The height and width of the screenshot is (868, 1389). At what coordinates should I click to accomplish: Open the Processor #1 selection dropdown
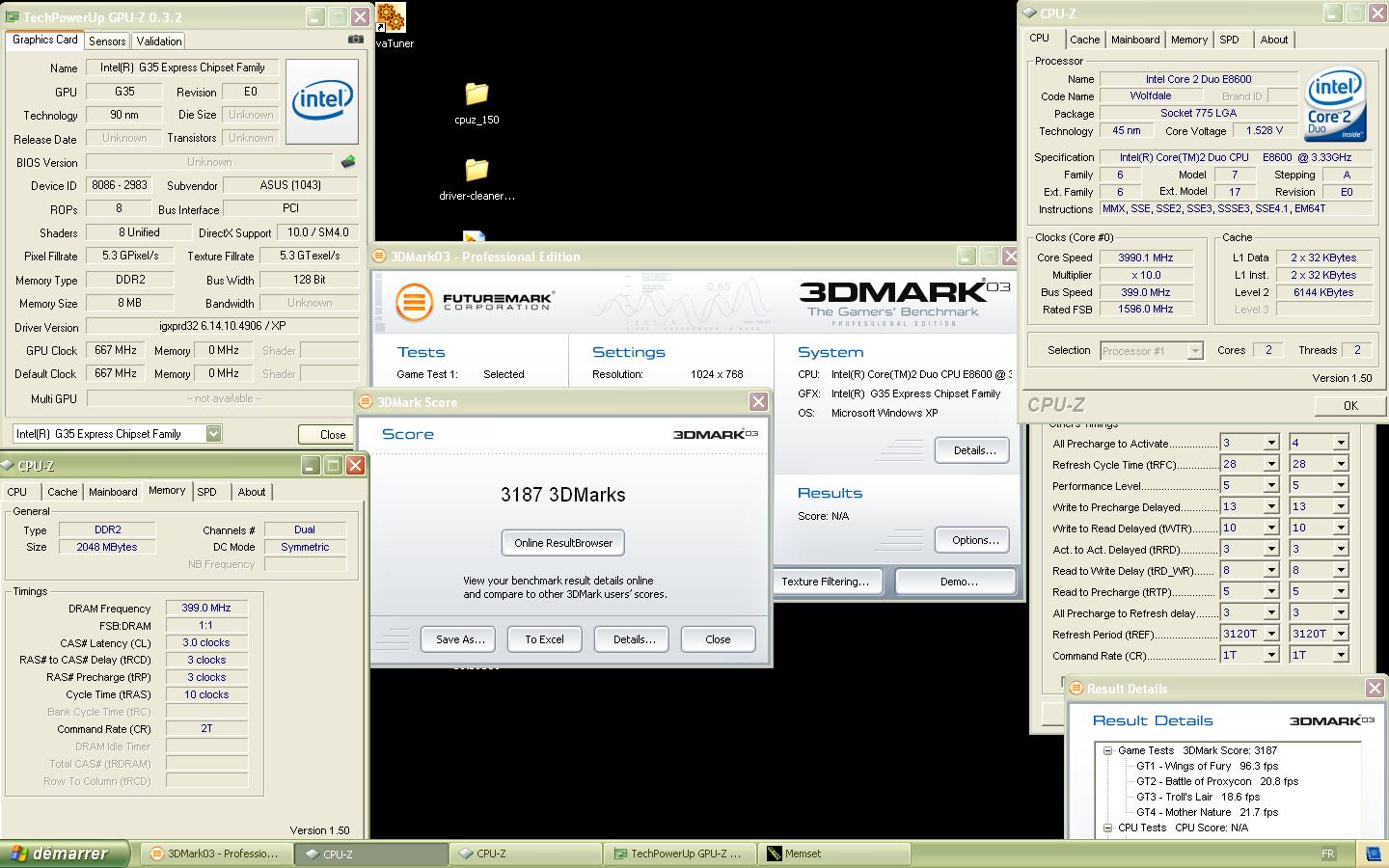(x=1195, y=351)
